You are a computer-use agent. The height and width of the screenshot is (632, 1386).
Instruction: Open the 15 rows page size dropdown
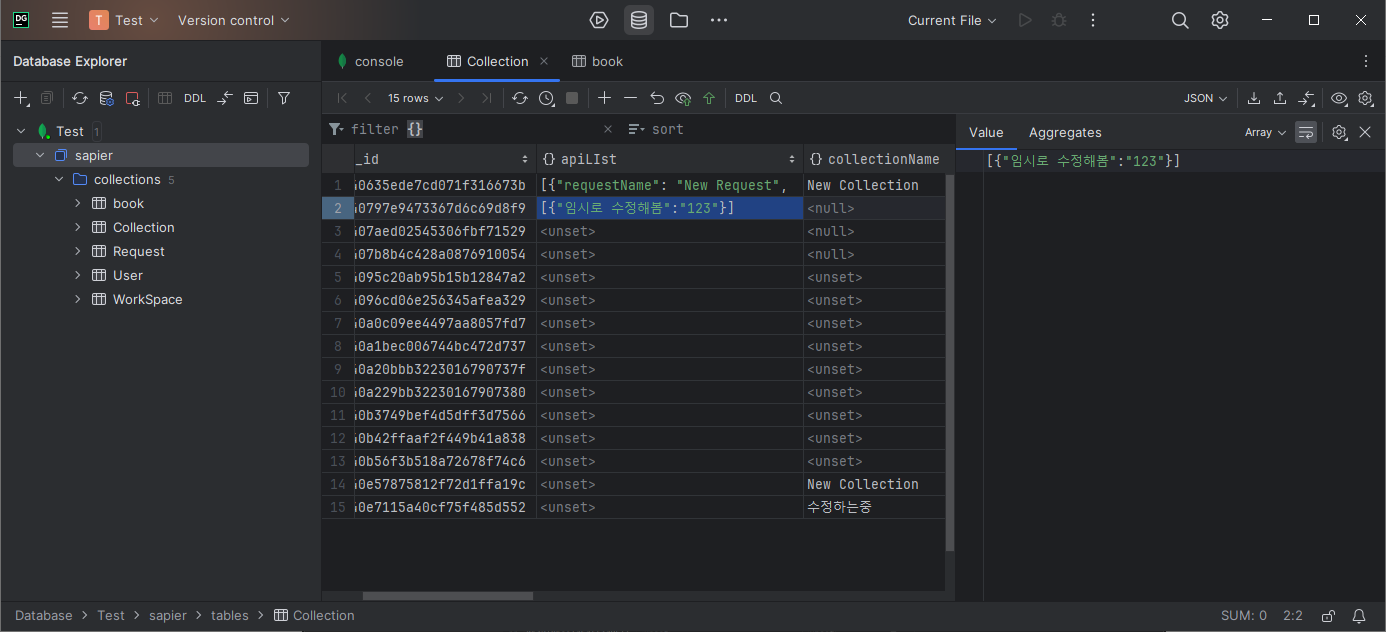[x=415, y=98]
